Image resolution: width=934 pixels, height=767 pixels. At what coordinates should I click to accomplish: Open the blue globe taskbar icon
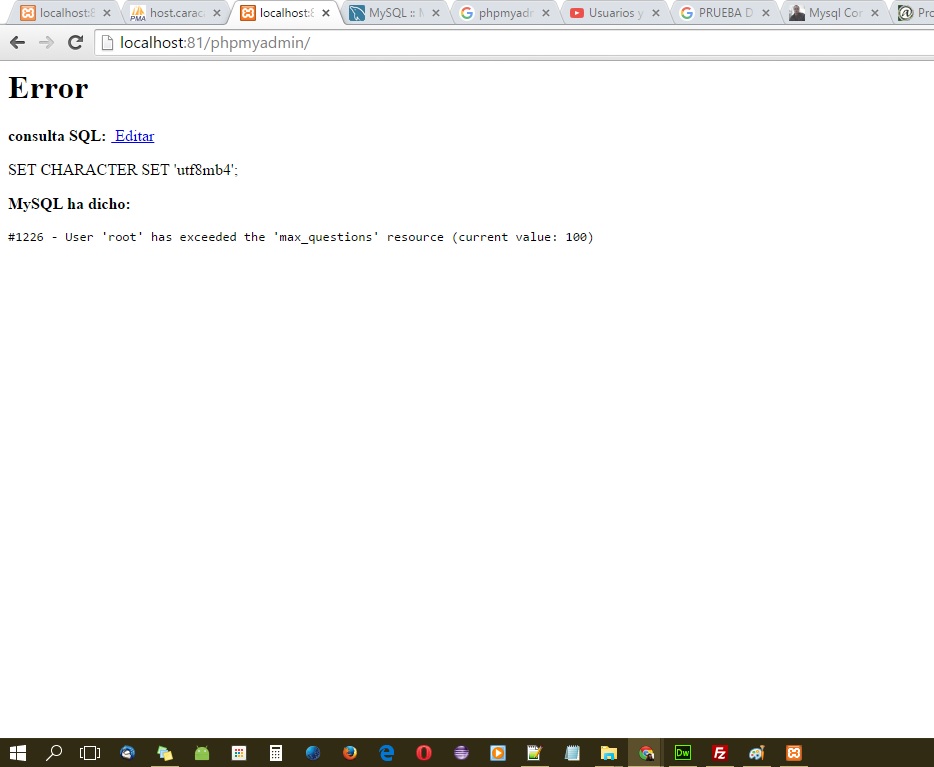click(x=313, y=753)
